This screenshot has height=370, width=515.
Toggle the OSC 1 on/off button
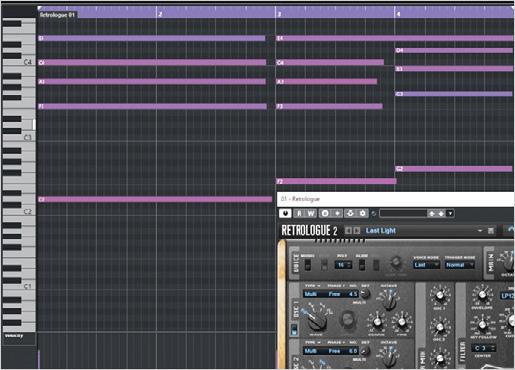point(294,330)
